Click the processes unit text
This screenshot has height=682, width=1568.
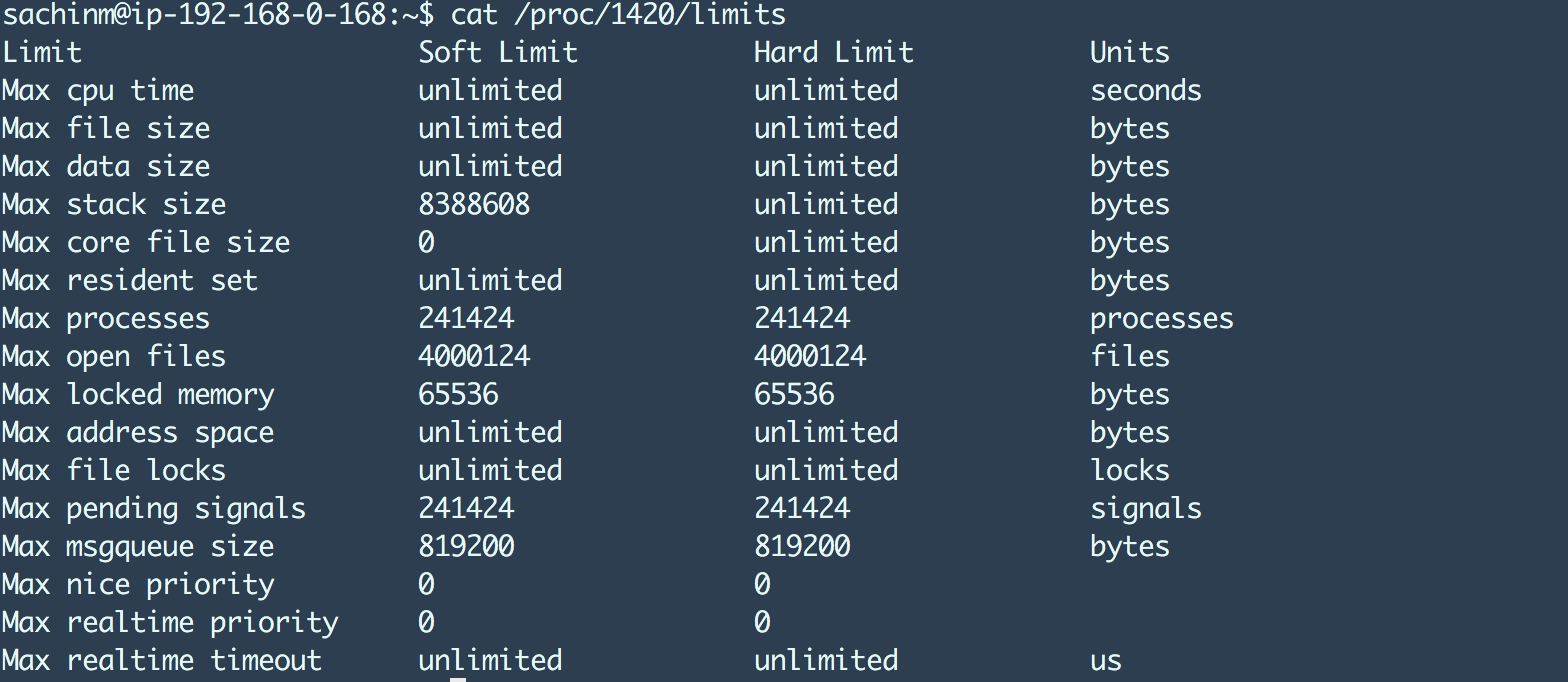(1162, 318)
